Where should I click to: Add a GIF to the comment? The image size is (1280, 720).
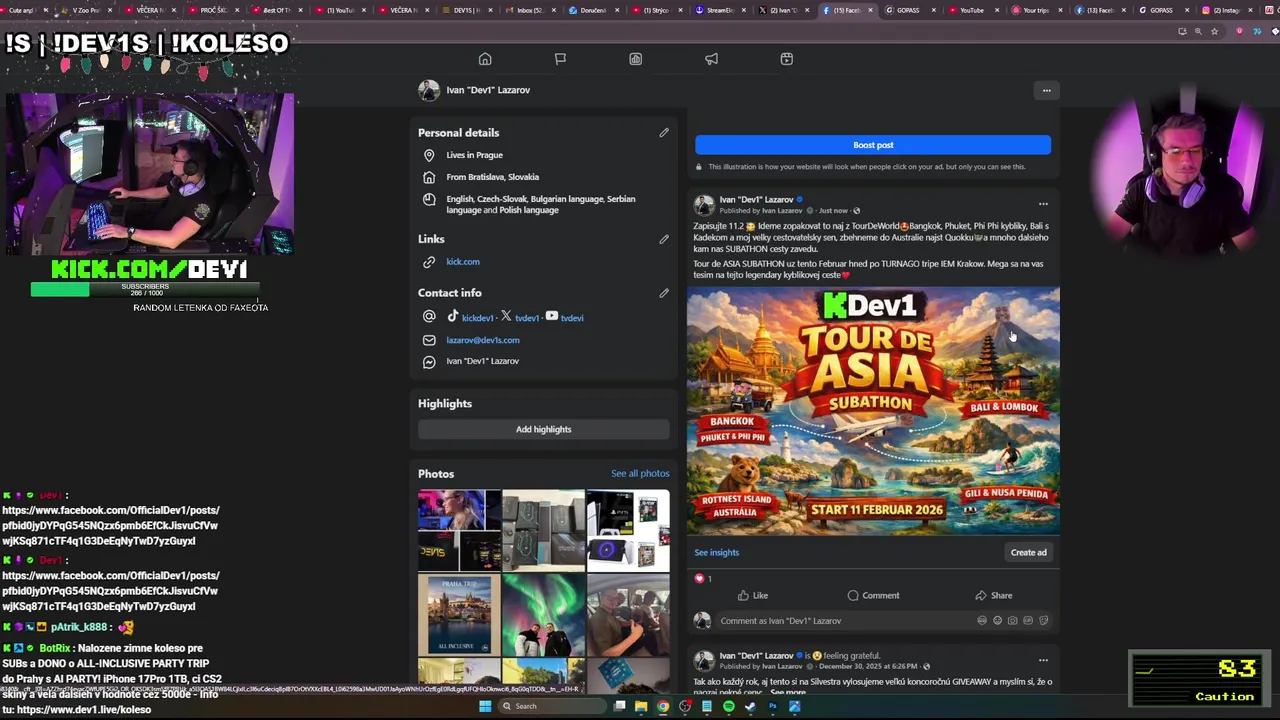1028,621
